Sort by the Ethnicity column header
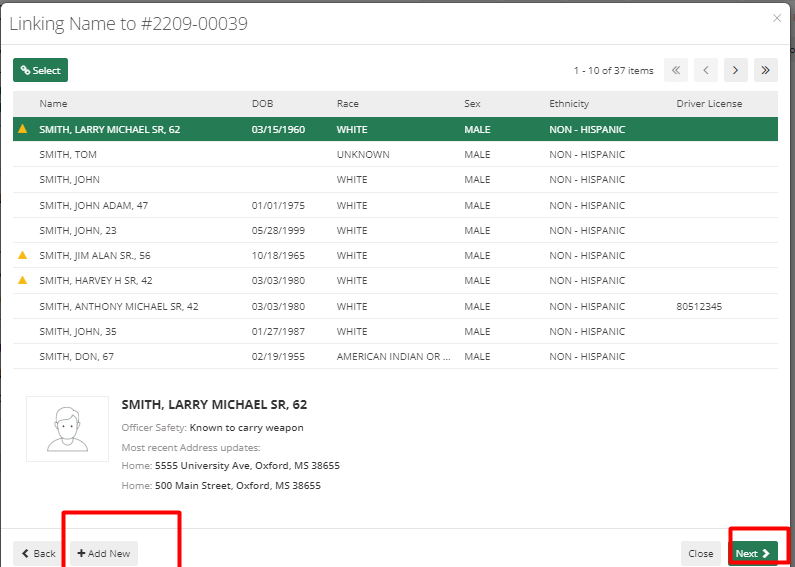This screenshot has height=567, width=795. (569, 103)
